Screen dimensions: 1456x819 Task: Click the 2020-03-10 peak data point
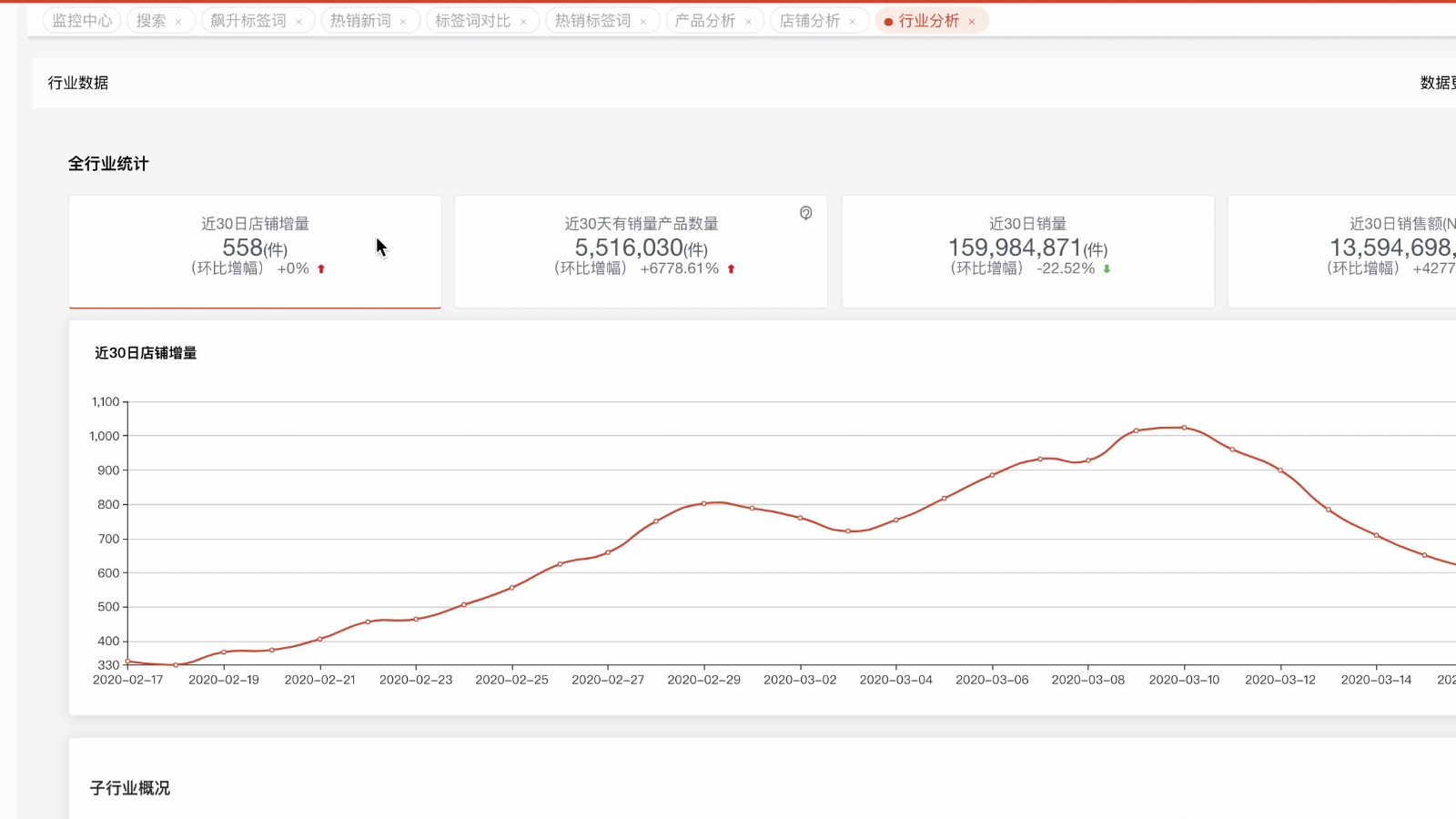1184,428
